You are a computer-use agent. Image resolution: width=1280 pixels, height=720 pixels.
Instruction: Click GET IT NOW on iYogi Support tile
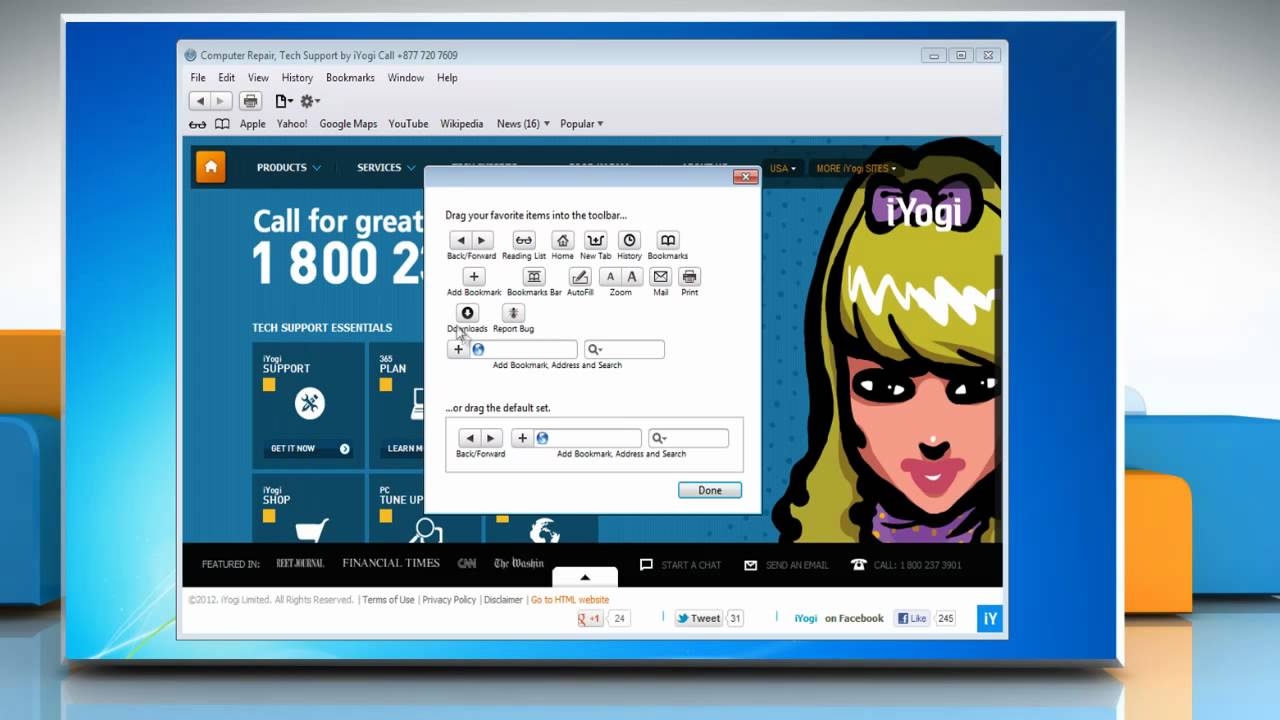310,449
